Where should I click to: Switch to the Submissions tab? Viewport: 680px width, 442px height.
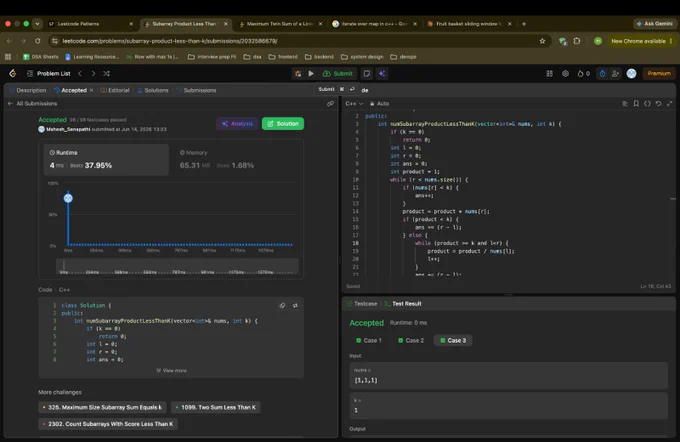(196, 90)
